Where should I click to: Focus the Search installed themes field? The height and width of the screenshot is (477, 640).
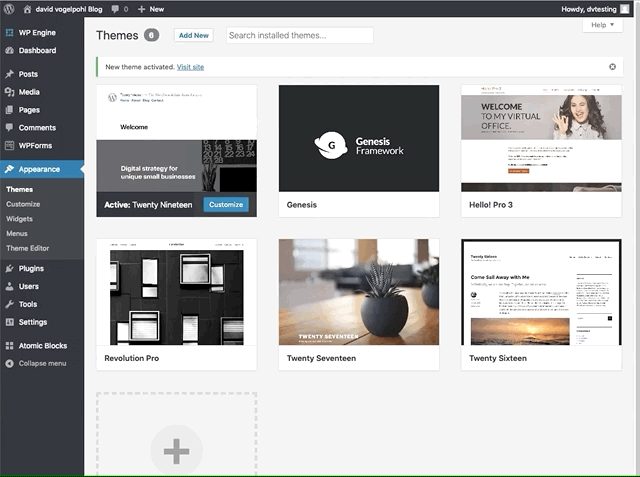tap(300, 35)
